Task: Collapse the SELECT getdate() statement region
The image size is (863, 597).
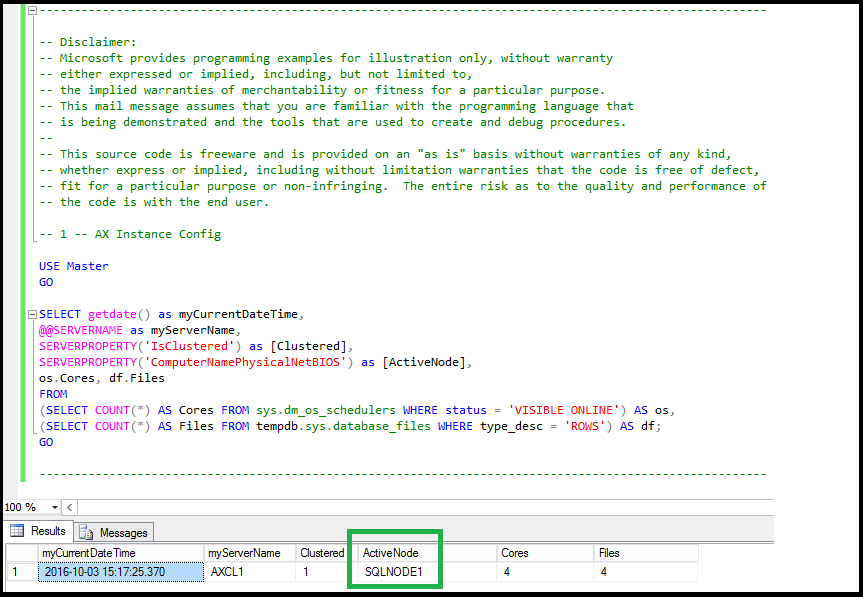Action: click(33, 314)
